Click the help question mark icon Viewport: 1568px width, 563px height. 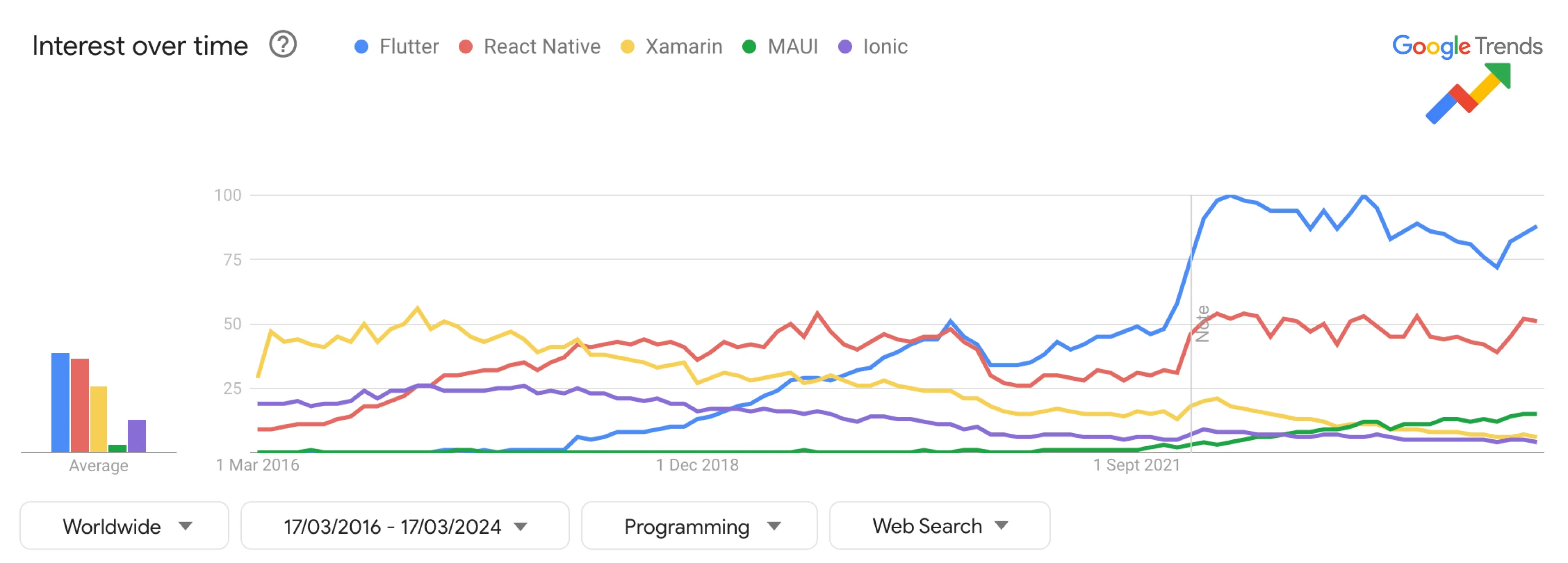pos(283,45)
